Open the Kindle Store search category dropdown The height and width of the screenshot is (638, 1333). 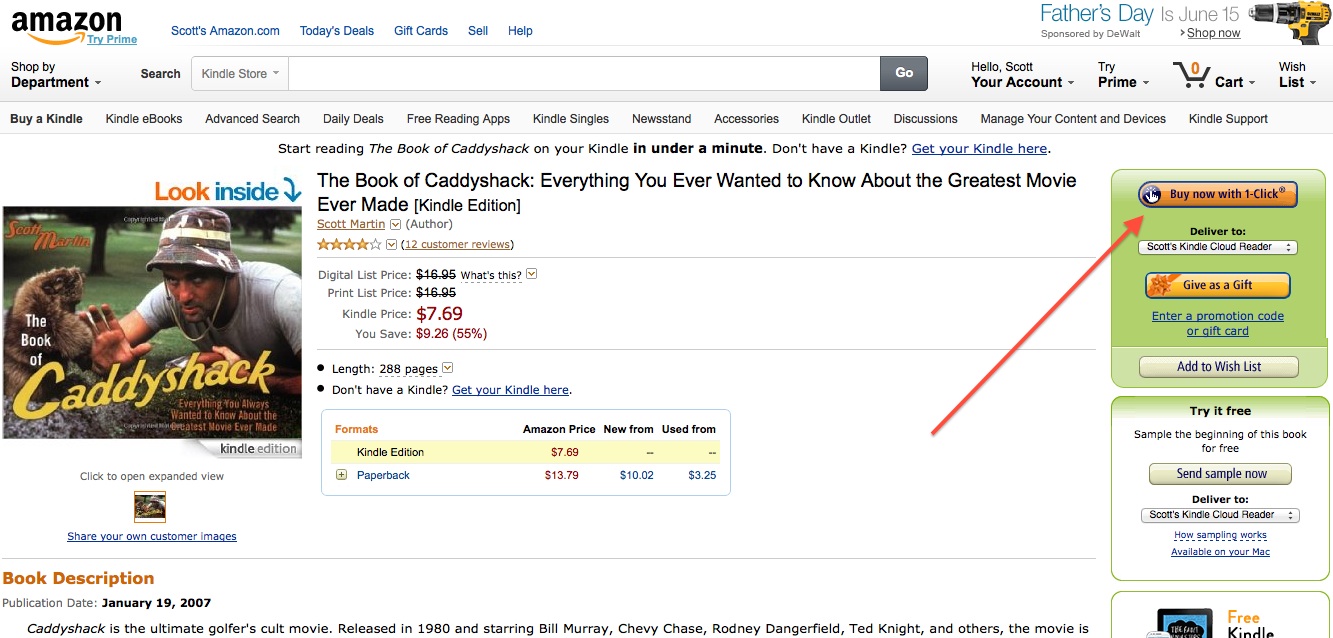coord(240,73)
